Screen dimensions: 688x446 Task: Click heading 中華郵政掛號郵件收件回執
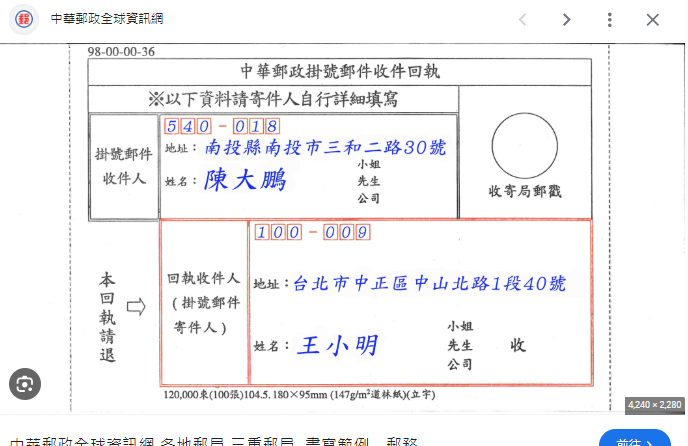pos(340,72)
